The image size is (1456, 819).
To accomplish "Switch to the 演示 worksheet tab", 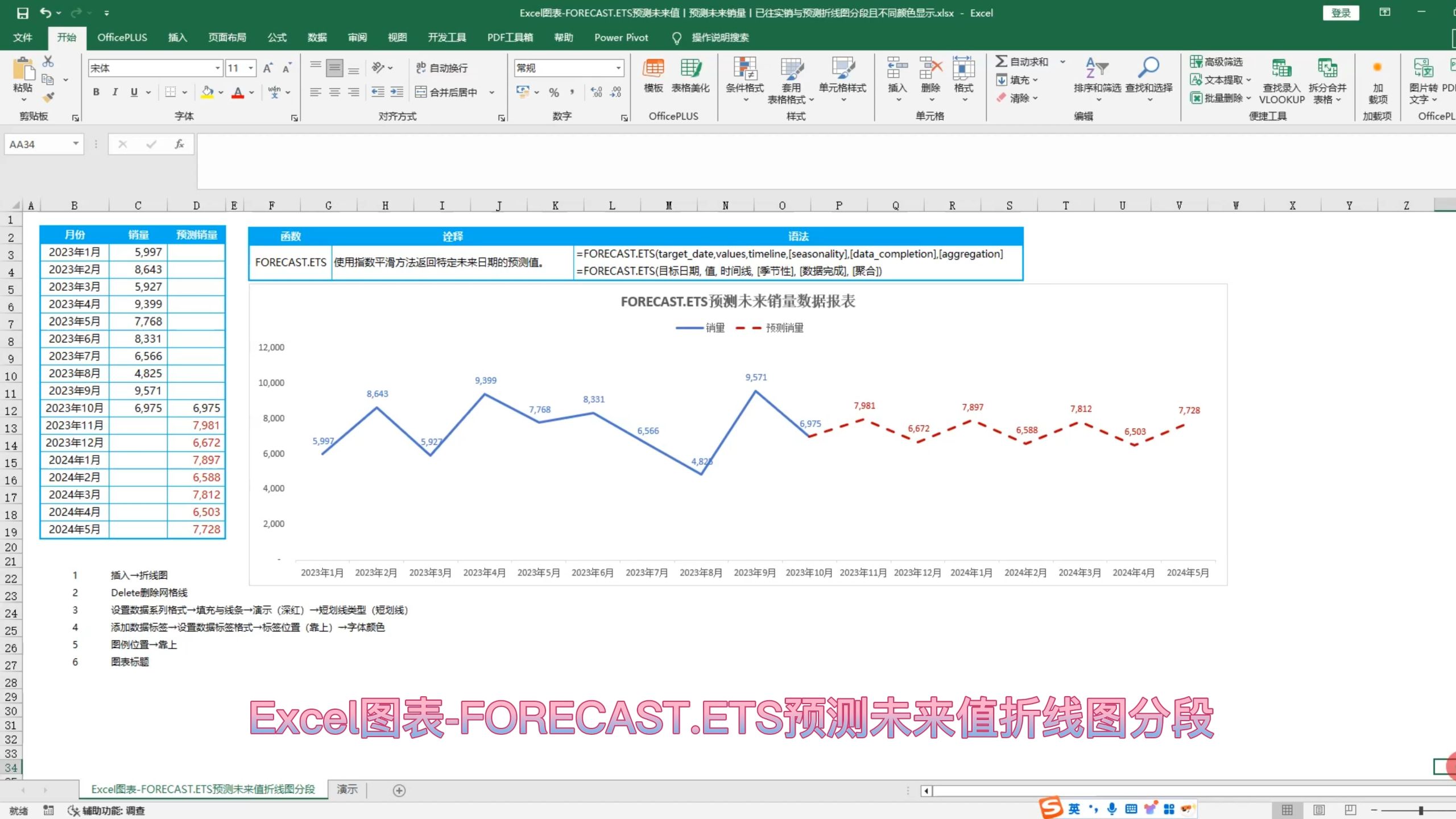I will pos(347,789).
